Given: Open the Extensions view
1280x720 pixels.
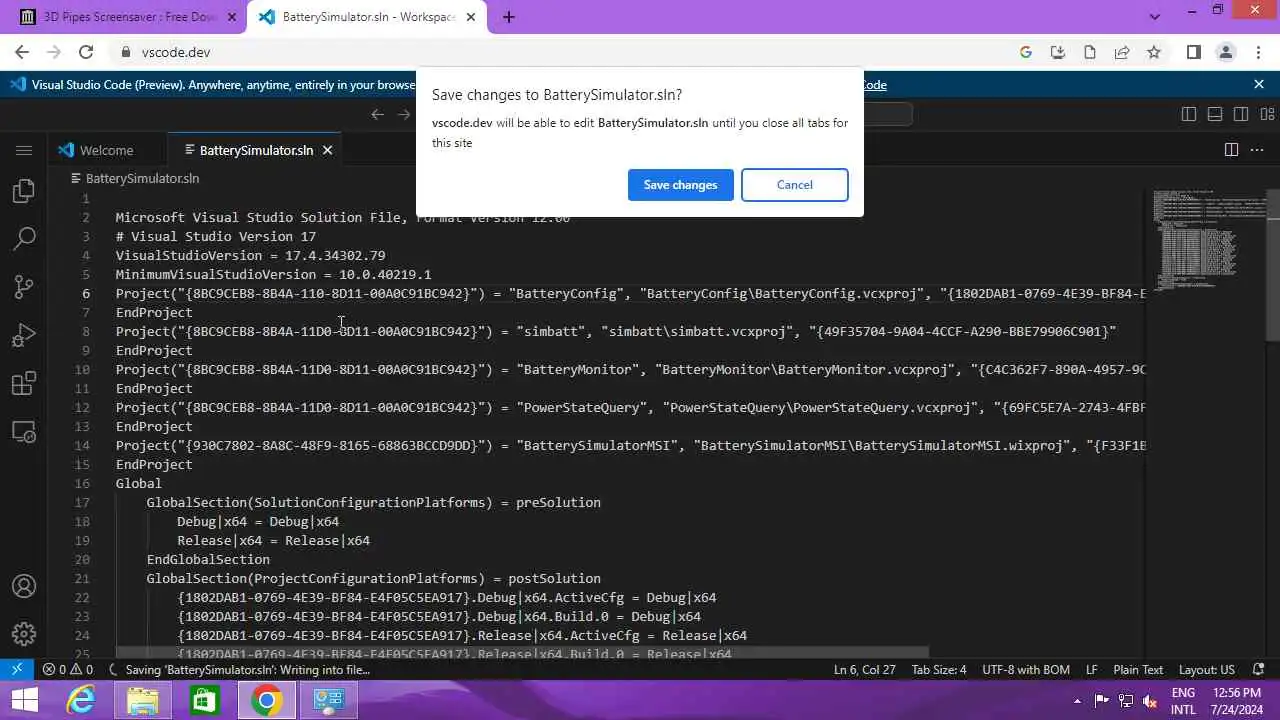Looking at the screenshot, I should point(24,383).
